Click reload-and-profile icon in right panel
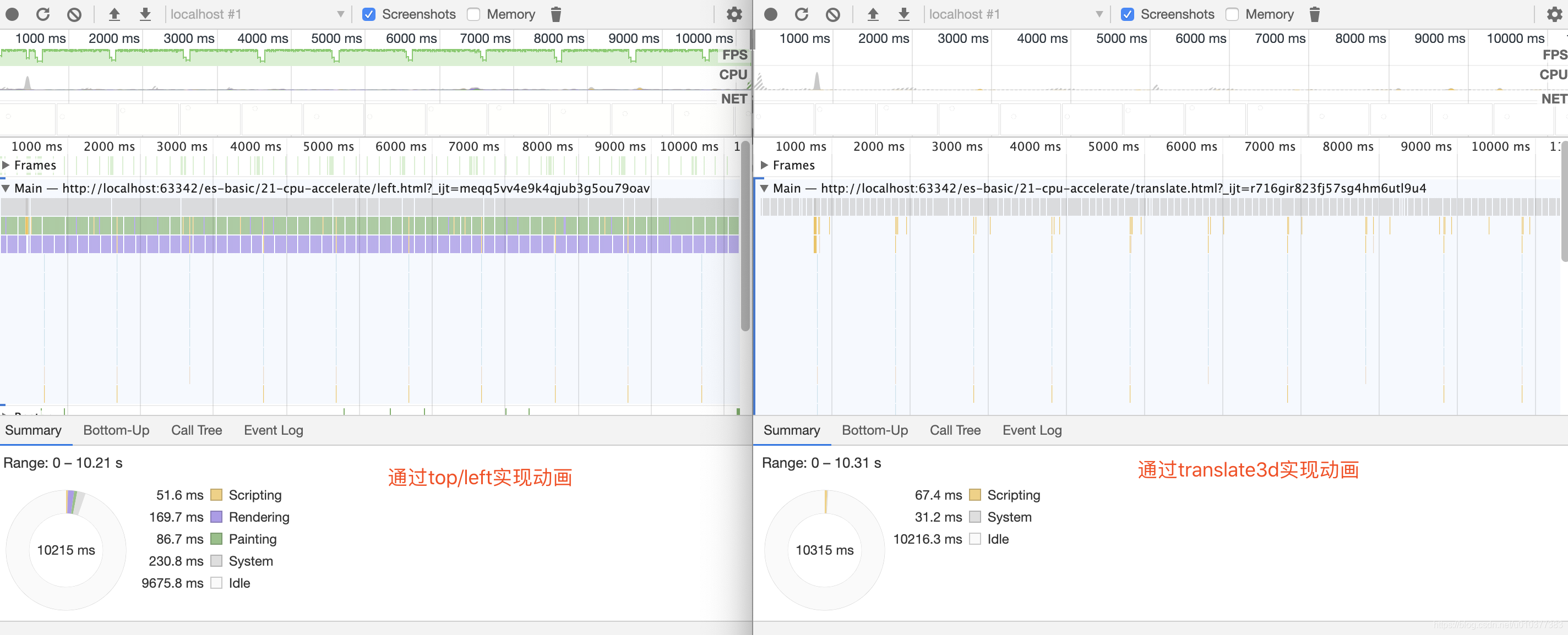 point(802,14)
